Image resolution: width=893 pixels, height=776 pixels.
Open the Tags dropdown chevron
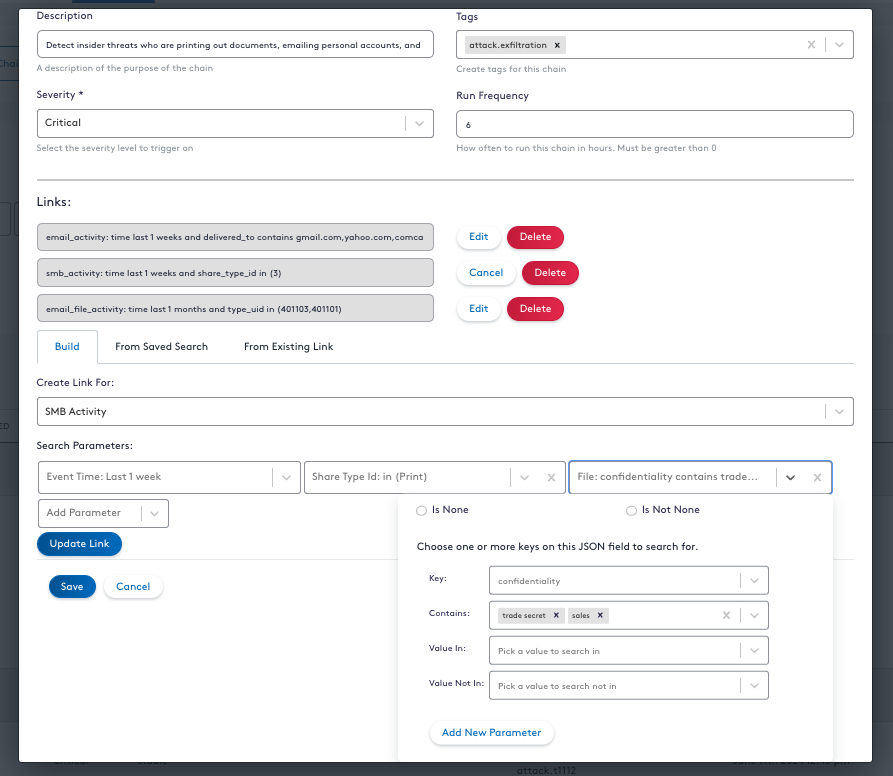tap(839, 44)
